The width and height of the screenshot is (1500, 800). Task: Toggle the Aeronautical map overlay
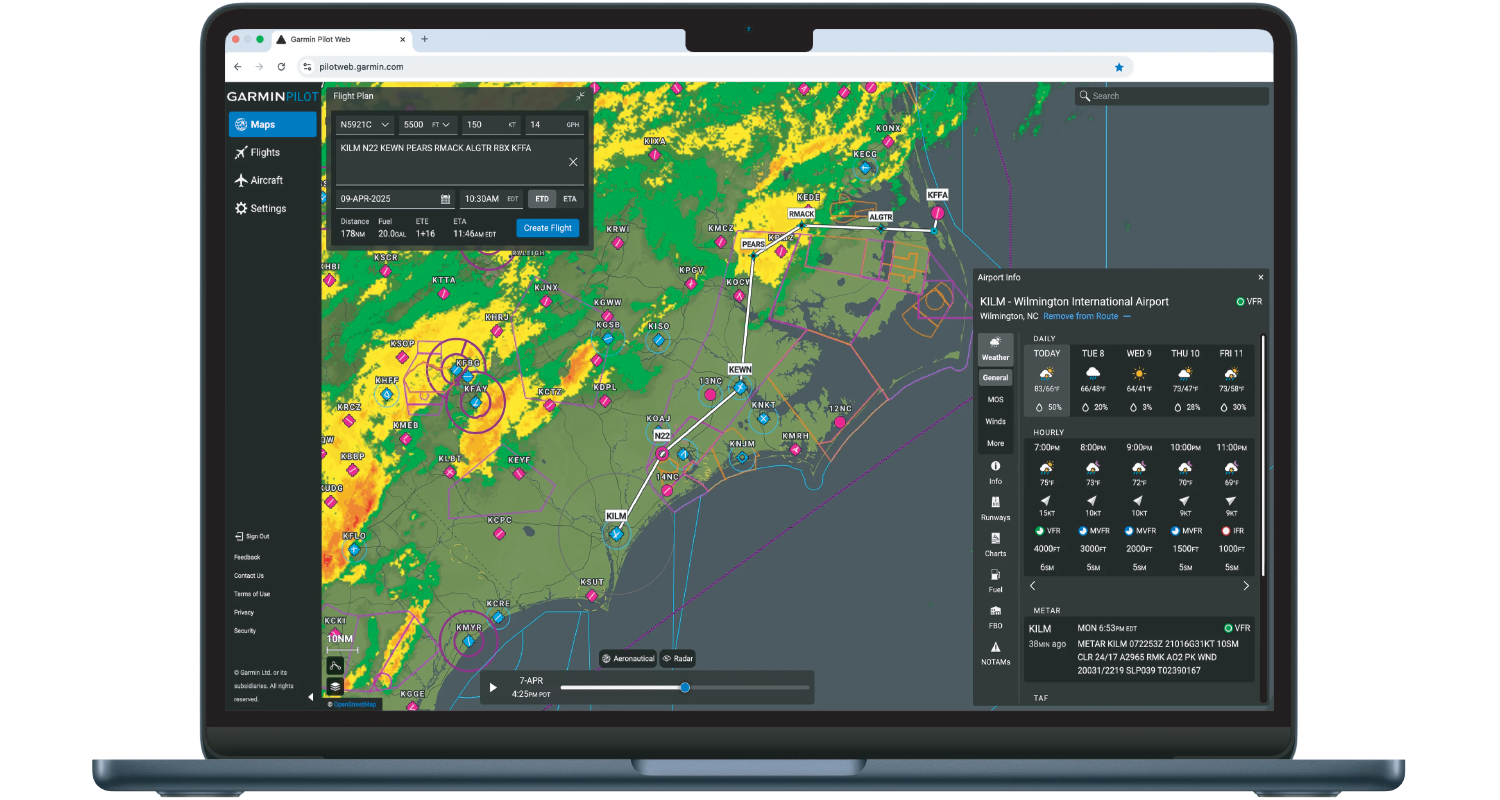tap(628, 658)
